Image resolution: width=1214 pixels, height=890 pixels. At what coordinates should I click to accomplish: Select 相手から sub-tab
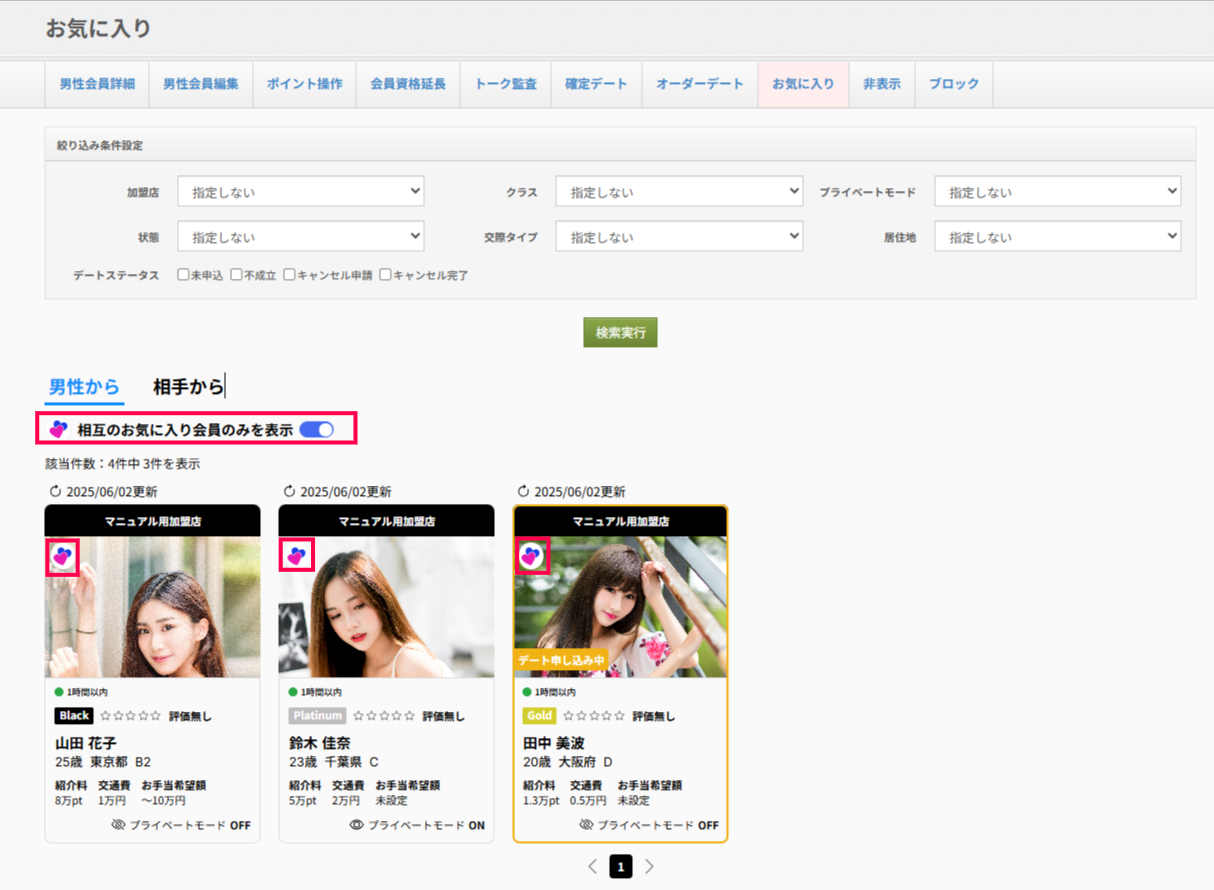188,386
